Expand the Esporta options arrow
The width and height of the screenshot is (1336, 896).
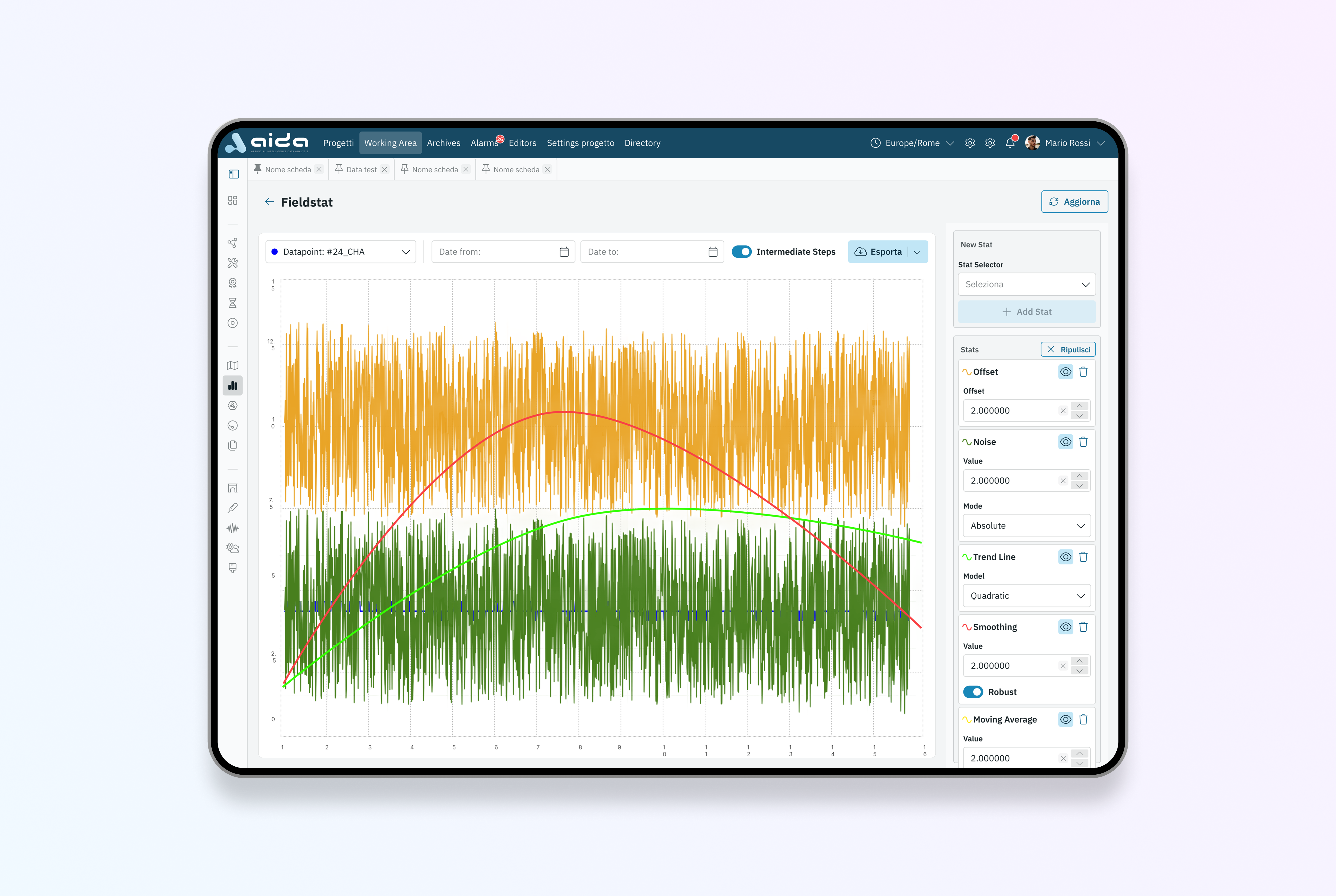(x=917, y=252)
